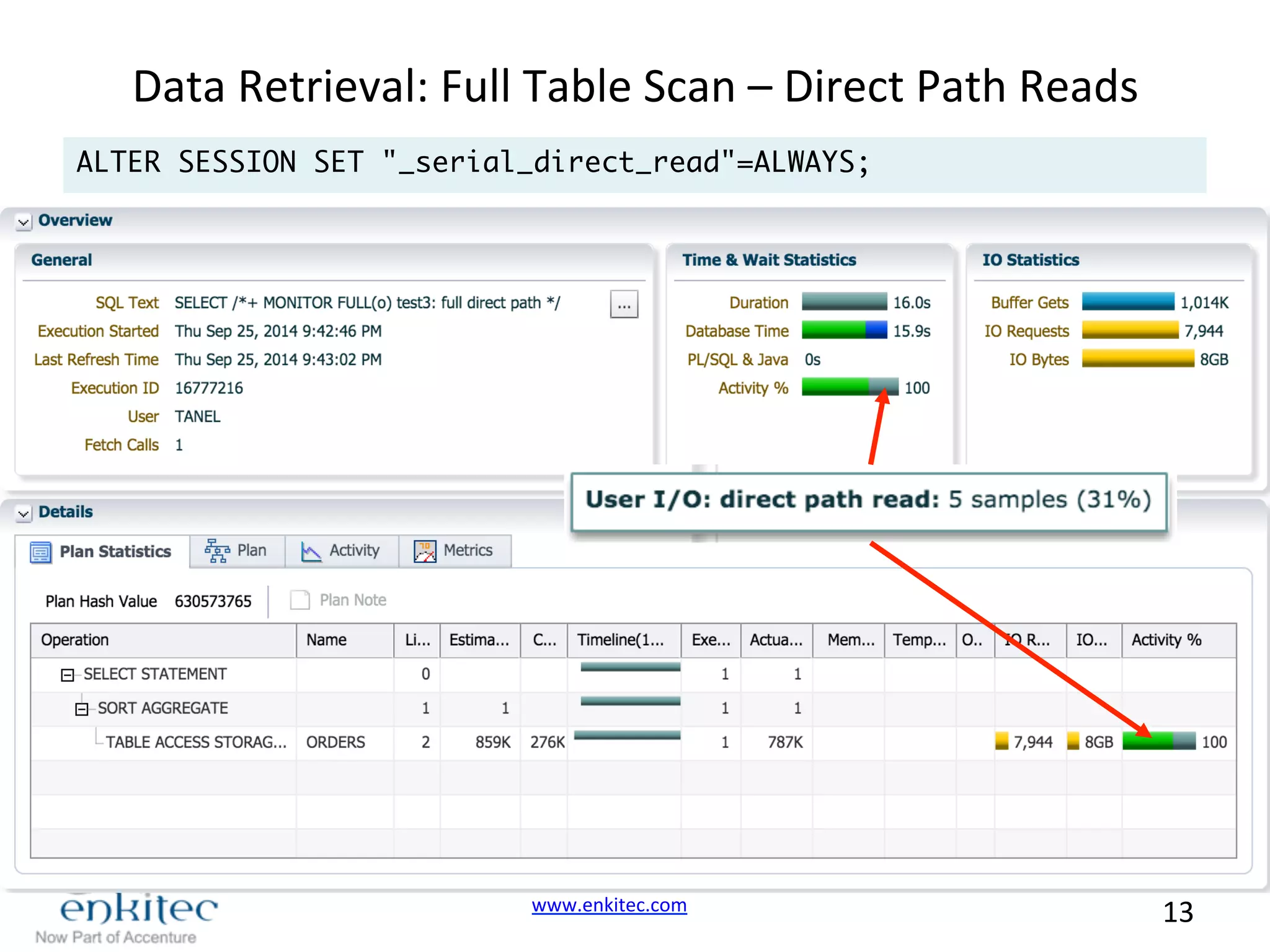This screenshot has width=1270, height=952.
Task: Click the user name TANEL
Action: click(x=197, y=416)
